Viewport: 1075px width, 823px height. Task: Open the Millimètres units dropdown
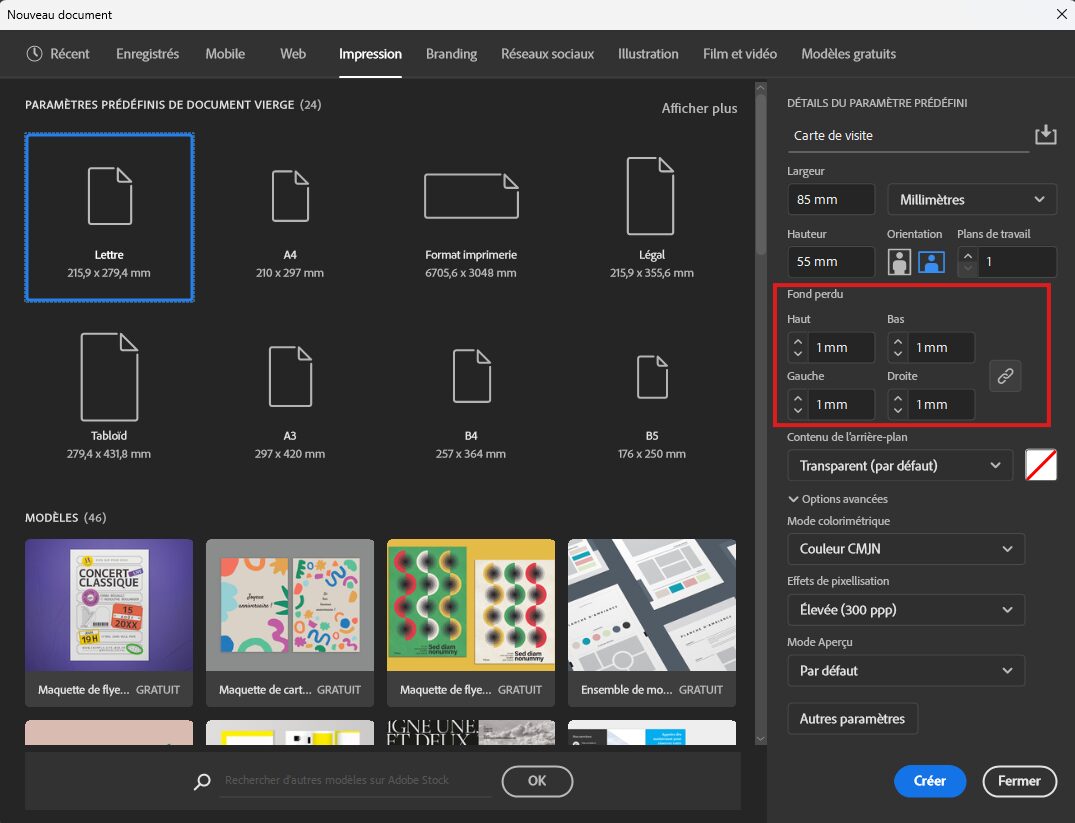tap(971, 200)
